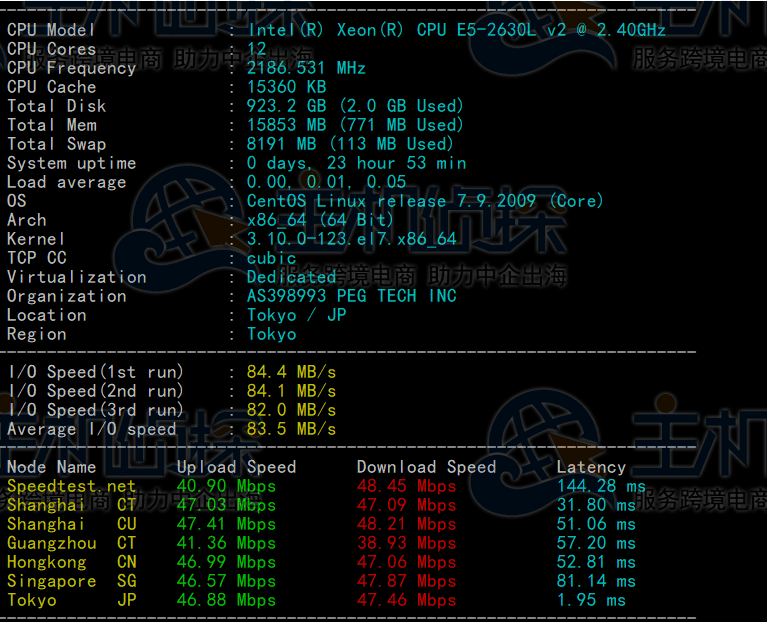Select load average values 0.00, 0.01, 0.05
767x622 pixels.
click(327, 182)
